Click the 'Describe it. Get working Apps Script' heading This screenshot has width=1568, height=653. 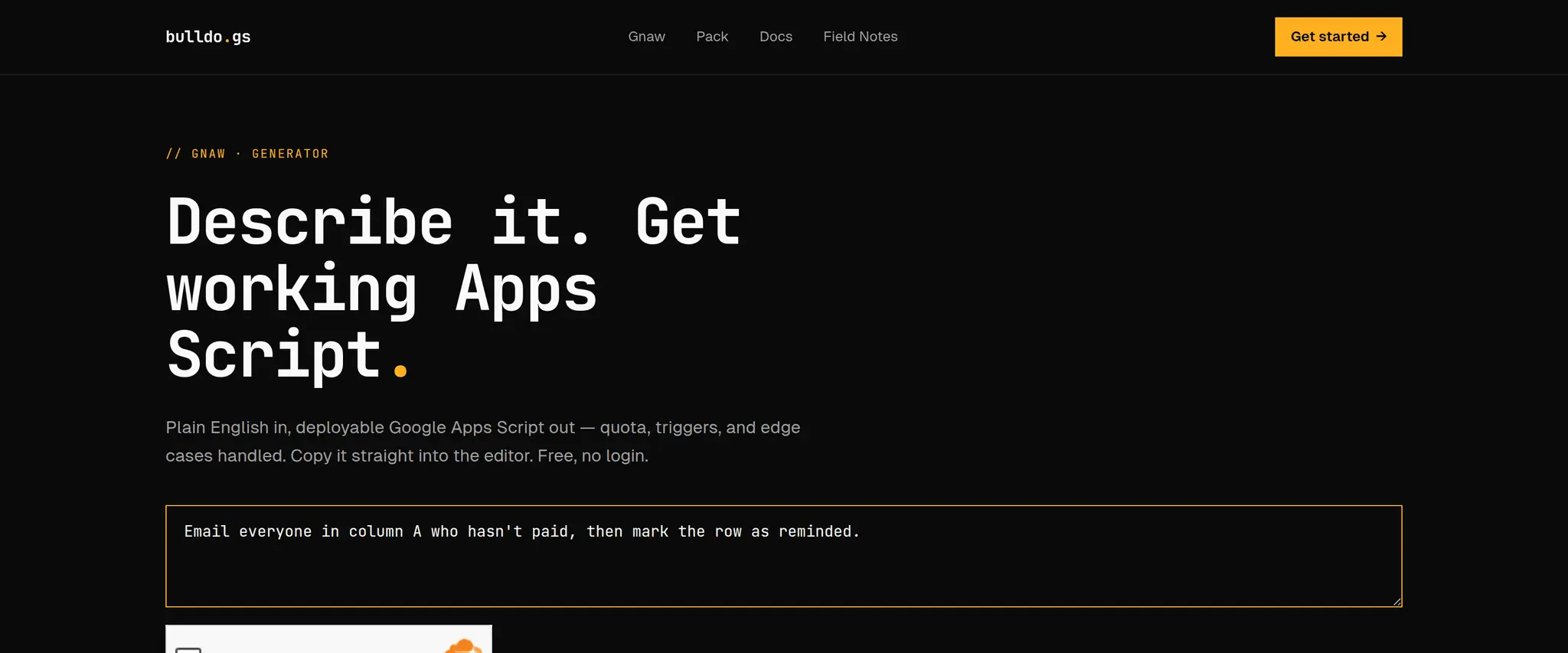click(454, 288)
